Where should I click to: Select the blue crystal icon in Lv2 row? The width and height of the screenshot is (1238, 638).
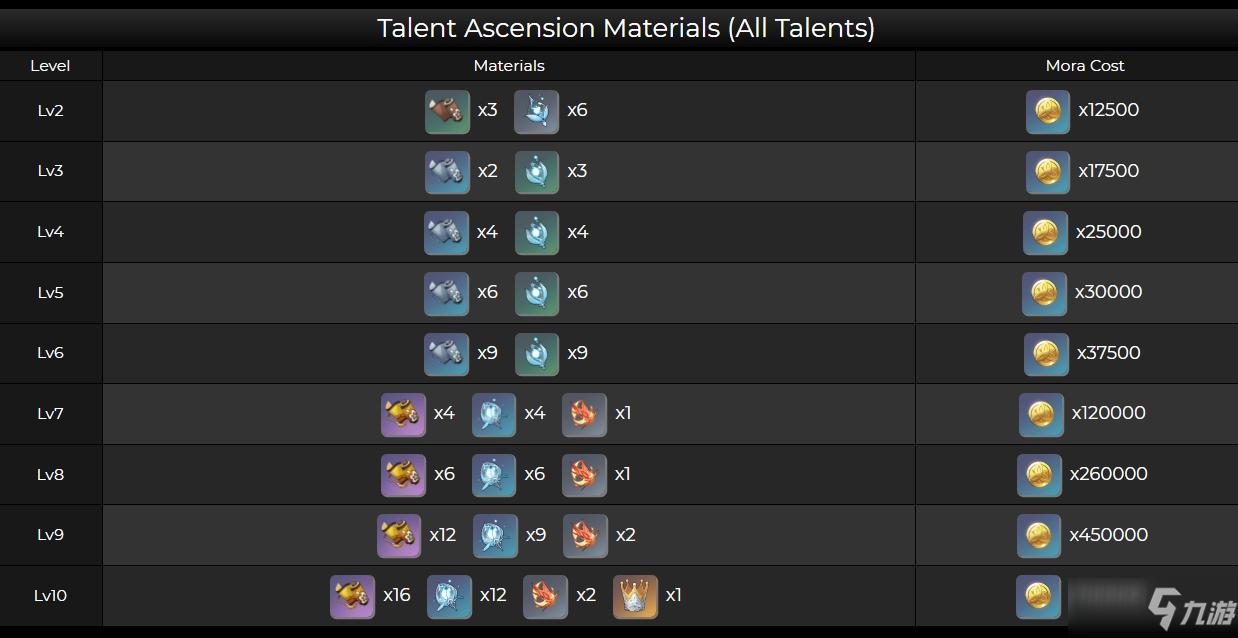537,111
